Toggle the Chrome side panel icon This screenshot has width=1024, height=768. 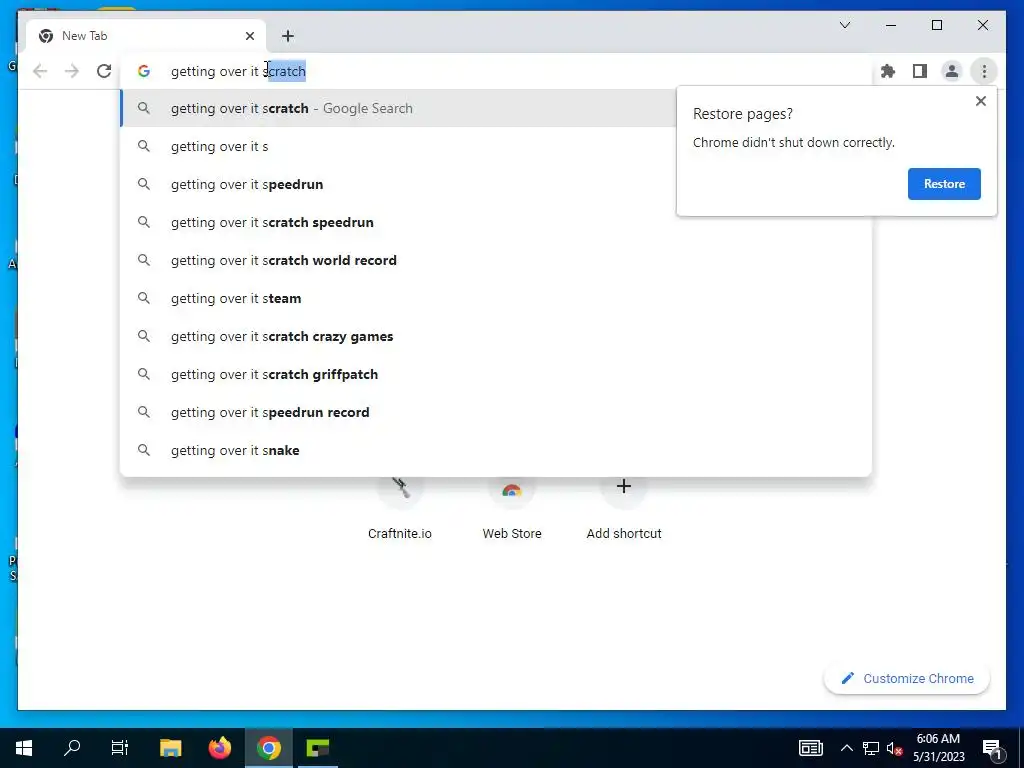[x=920, y=71]
